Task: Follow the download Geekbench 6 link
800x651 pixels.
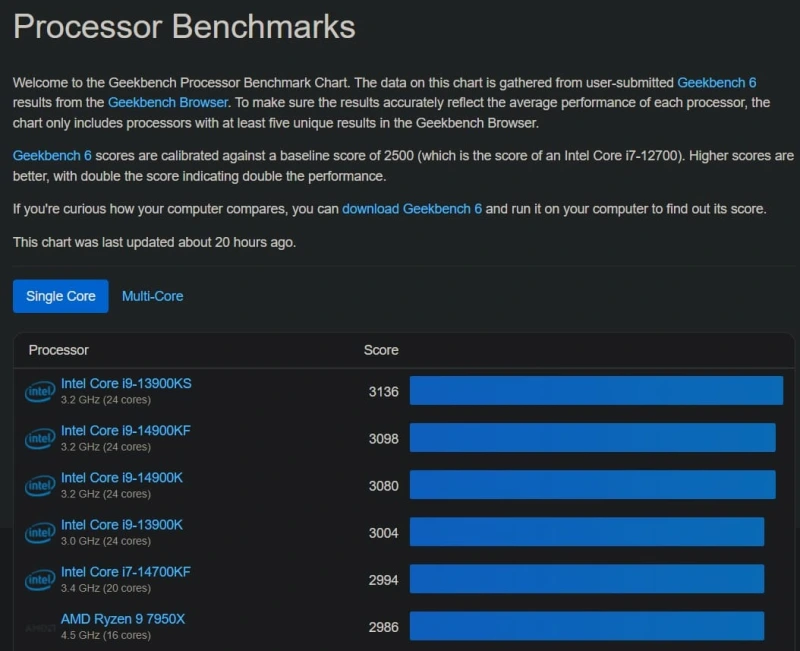Action: coord(412,209)
